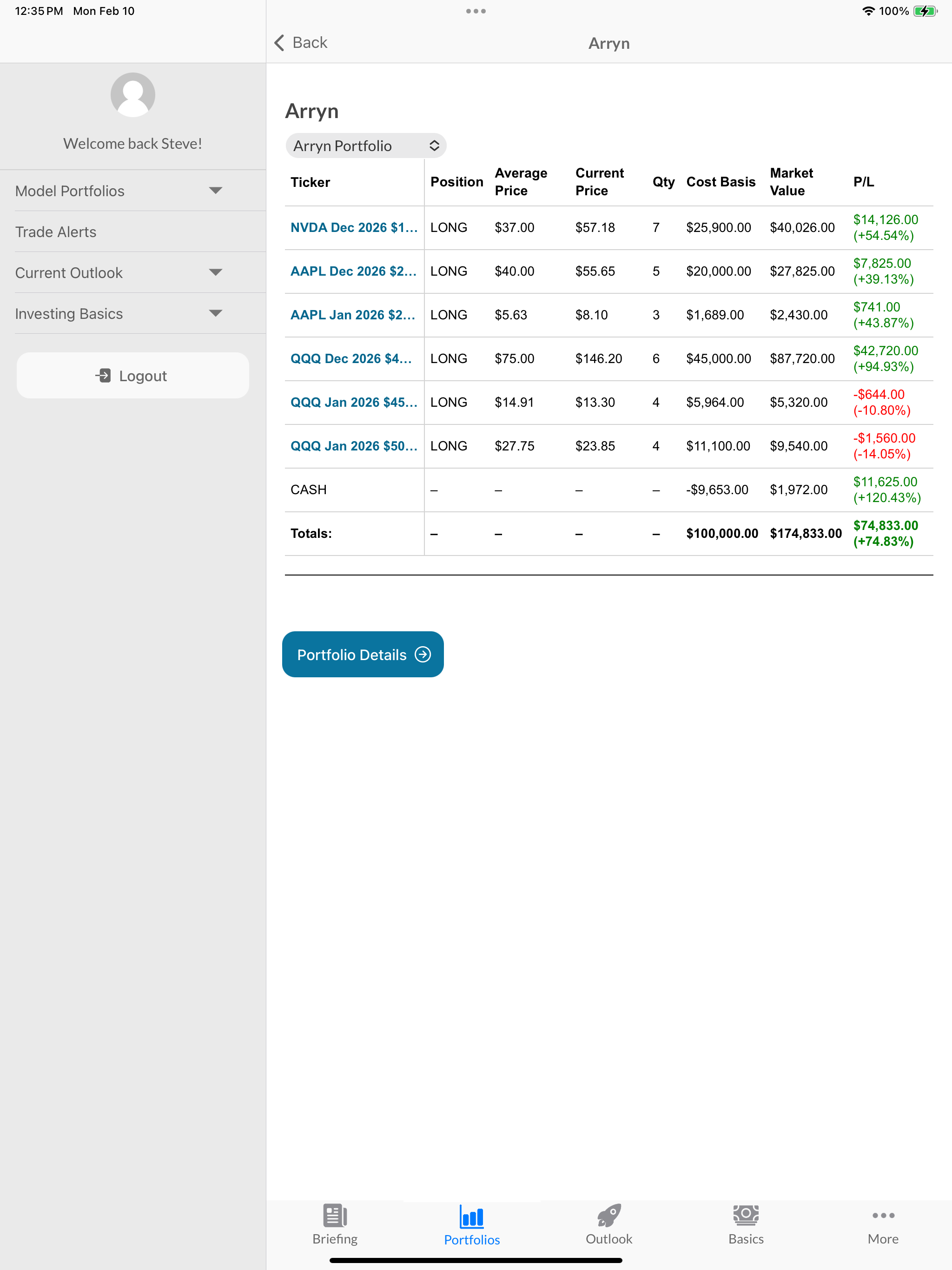Open the NVDA Dec 2026 option link
952x1270 pixels.
pos(354,227)
